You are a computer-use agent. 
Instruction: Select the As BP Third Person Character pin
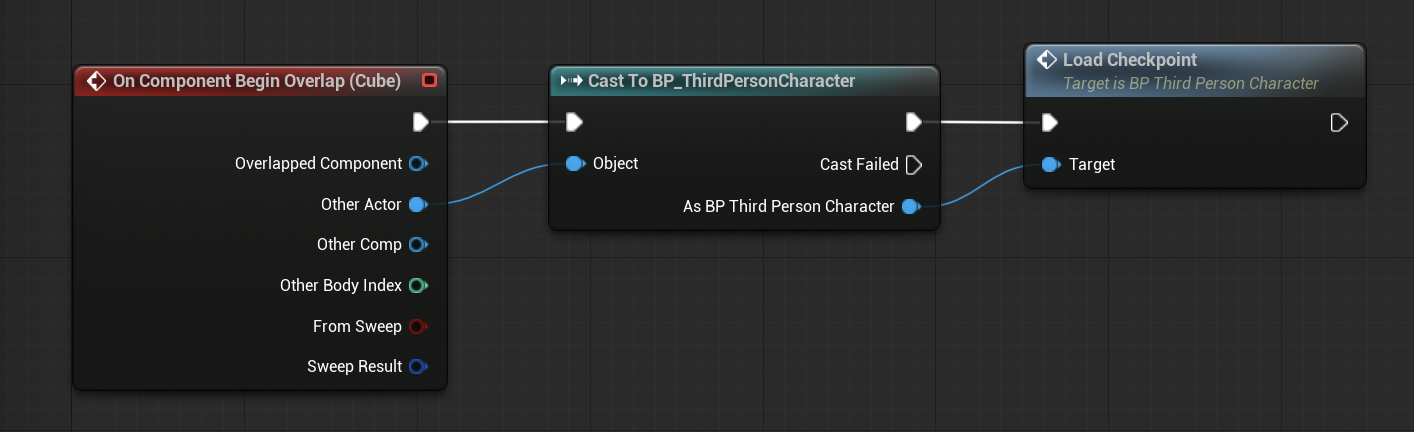coord(911,207)
